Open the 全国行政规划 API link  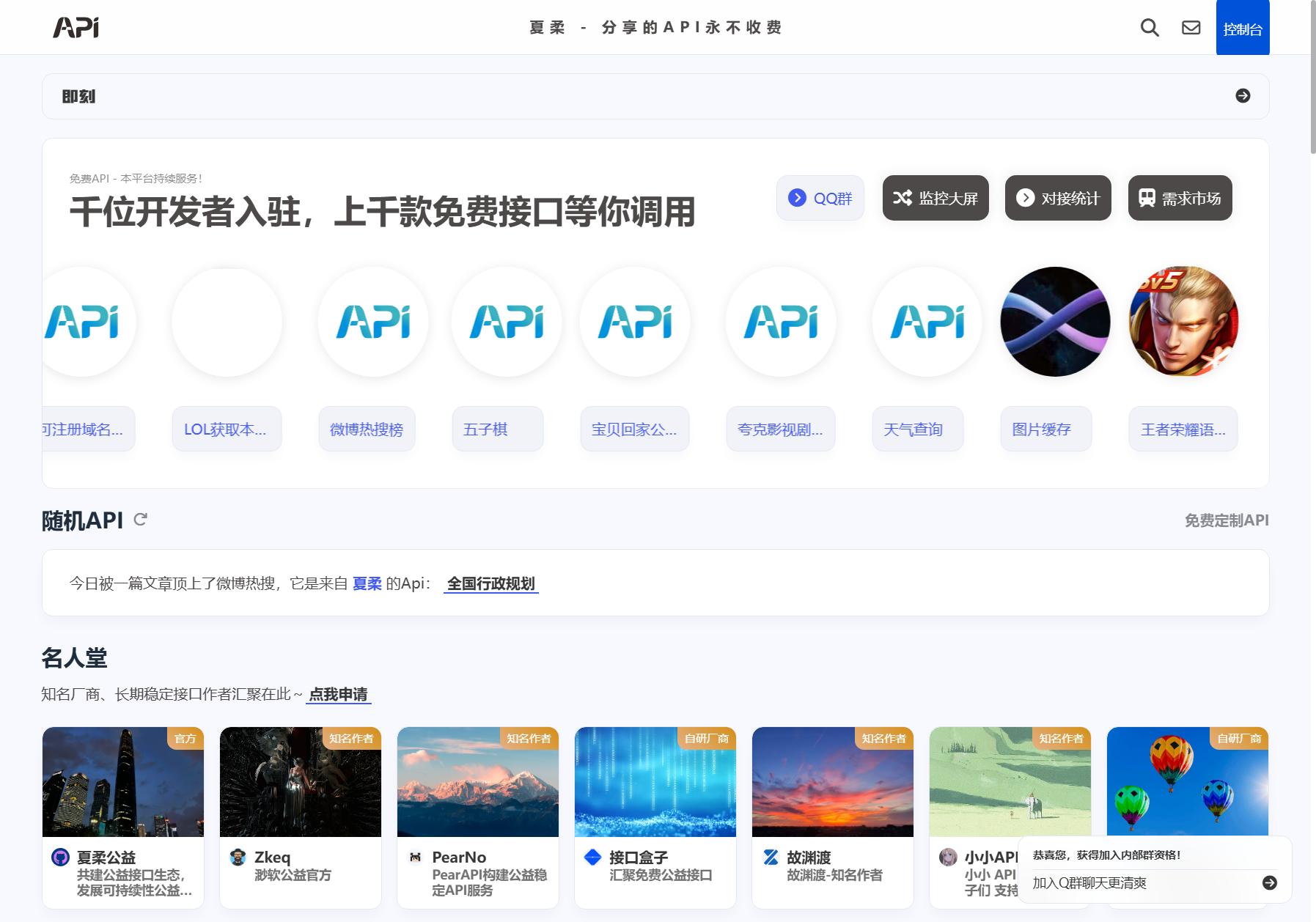(491, 583)
